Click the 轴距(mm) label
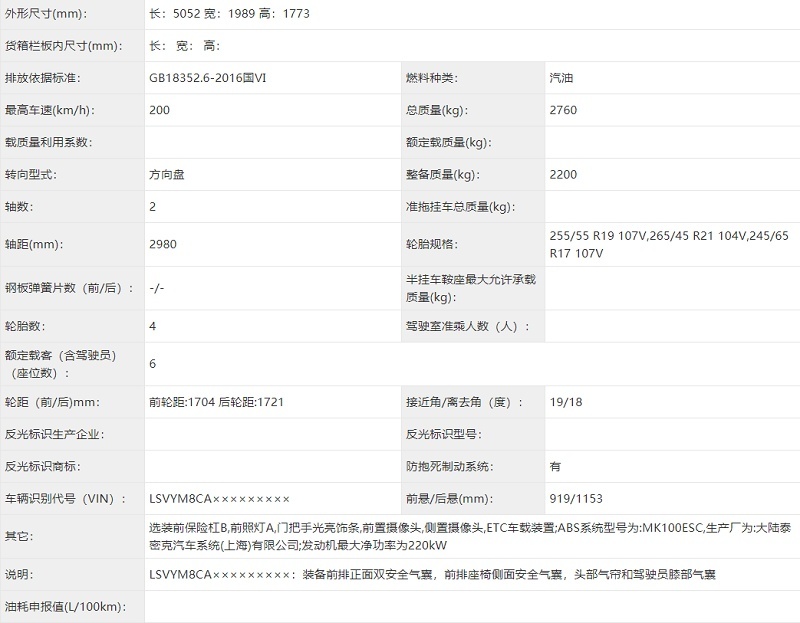 (34, 244)
